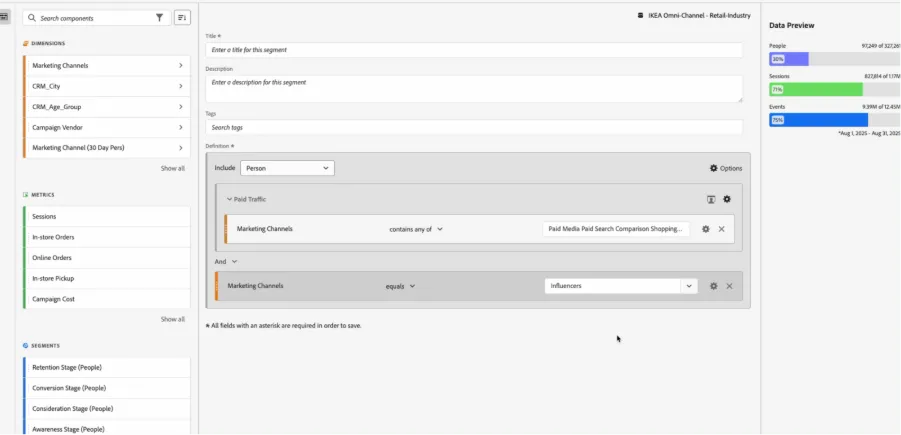The width and height of the screenshot is (901, 435).
Task: Select the Sessions metric
Action: (106, 217)
